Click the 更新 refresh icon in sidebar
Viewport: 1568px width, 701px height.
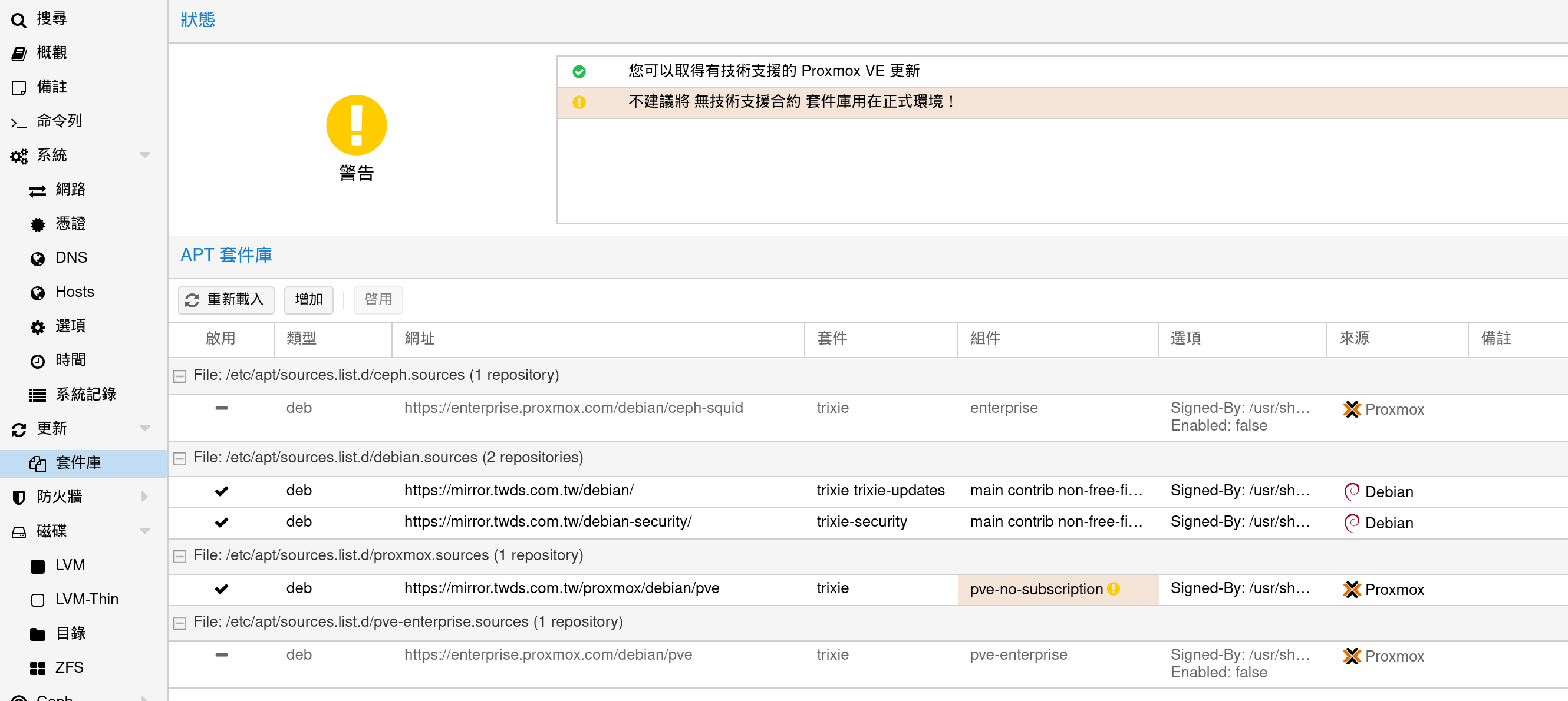point(19,429)
